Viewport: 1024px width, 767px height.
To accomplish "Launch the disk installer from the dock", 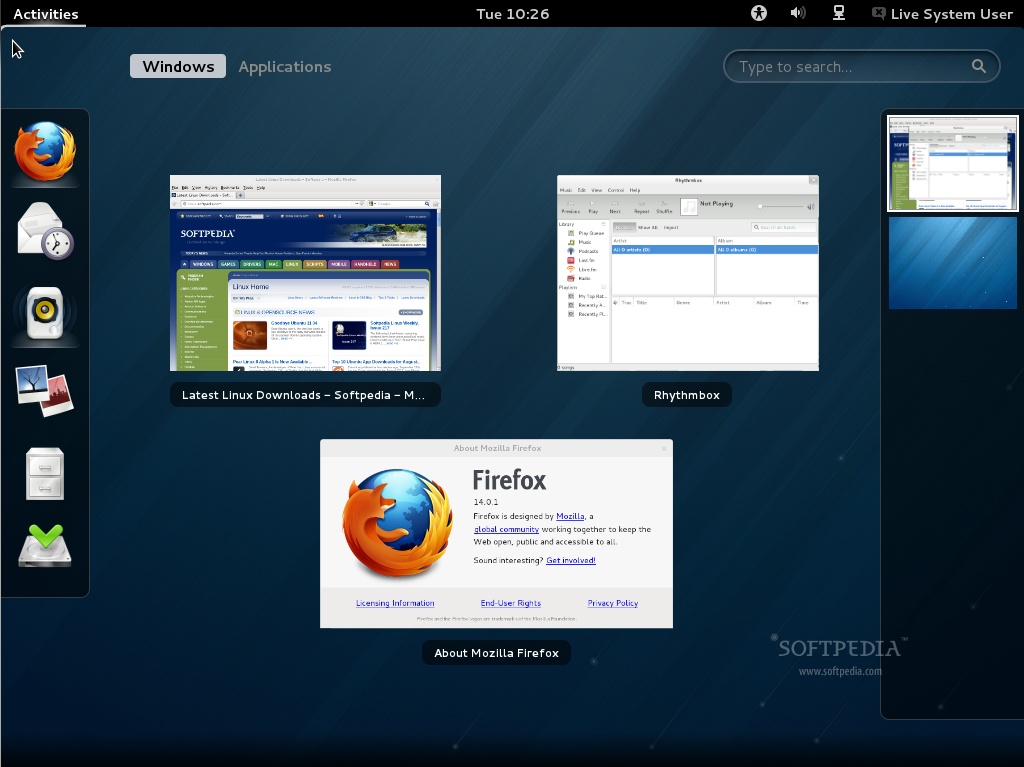I will click(x=44, y=543).
